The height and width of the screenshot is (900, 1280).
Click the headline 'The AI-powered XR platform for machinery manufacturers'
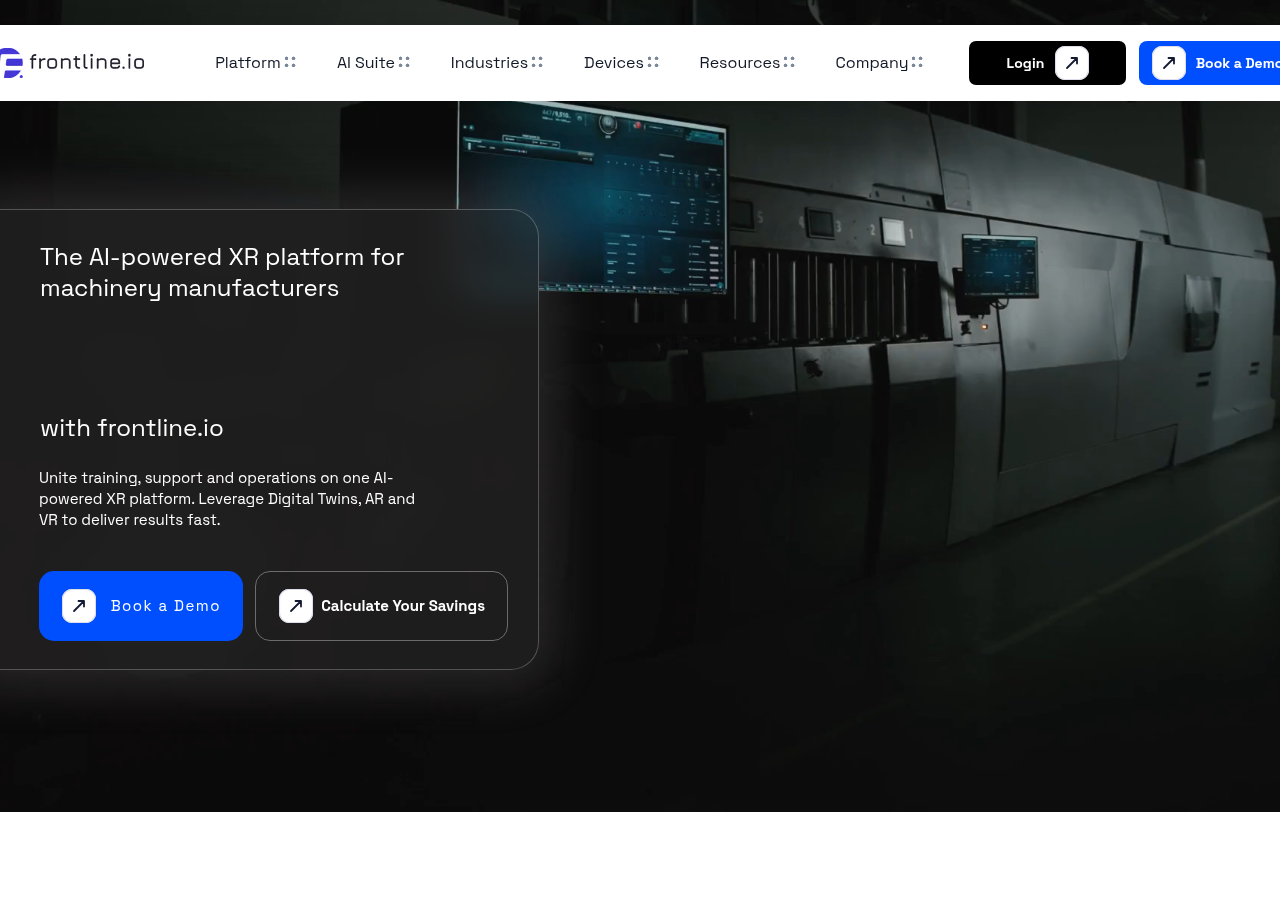[222, 272]
